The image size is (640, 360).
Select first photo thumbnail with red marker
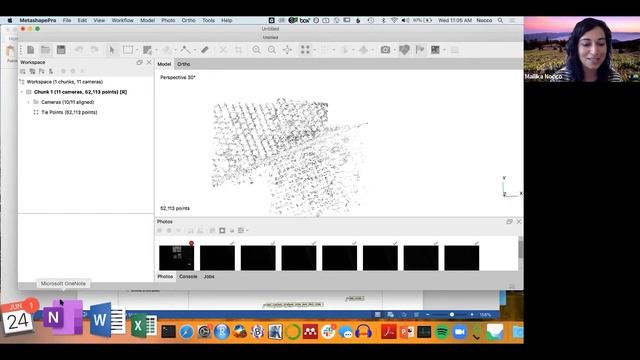point(176,258)
